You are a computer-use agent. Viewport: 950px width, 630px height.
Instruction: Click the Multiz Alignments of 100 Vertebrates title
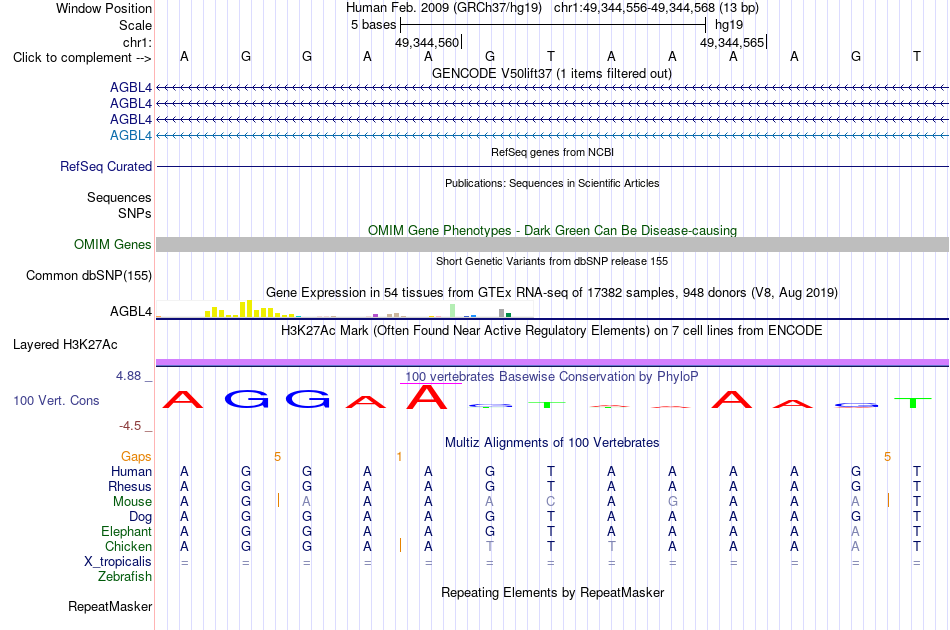click(x=552, y=443)
